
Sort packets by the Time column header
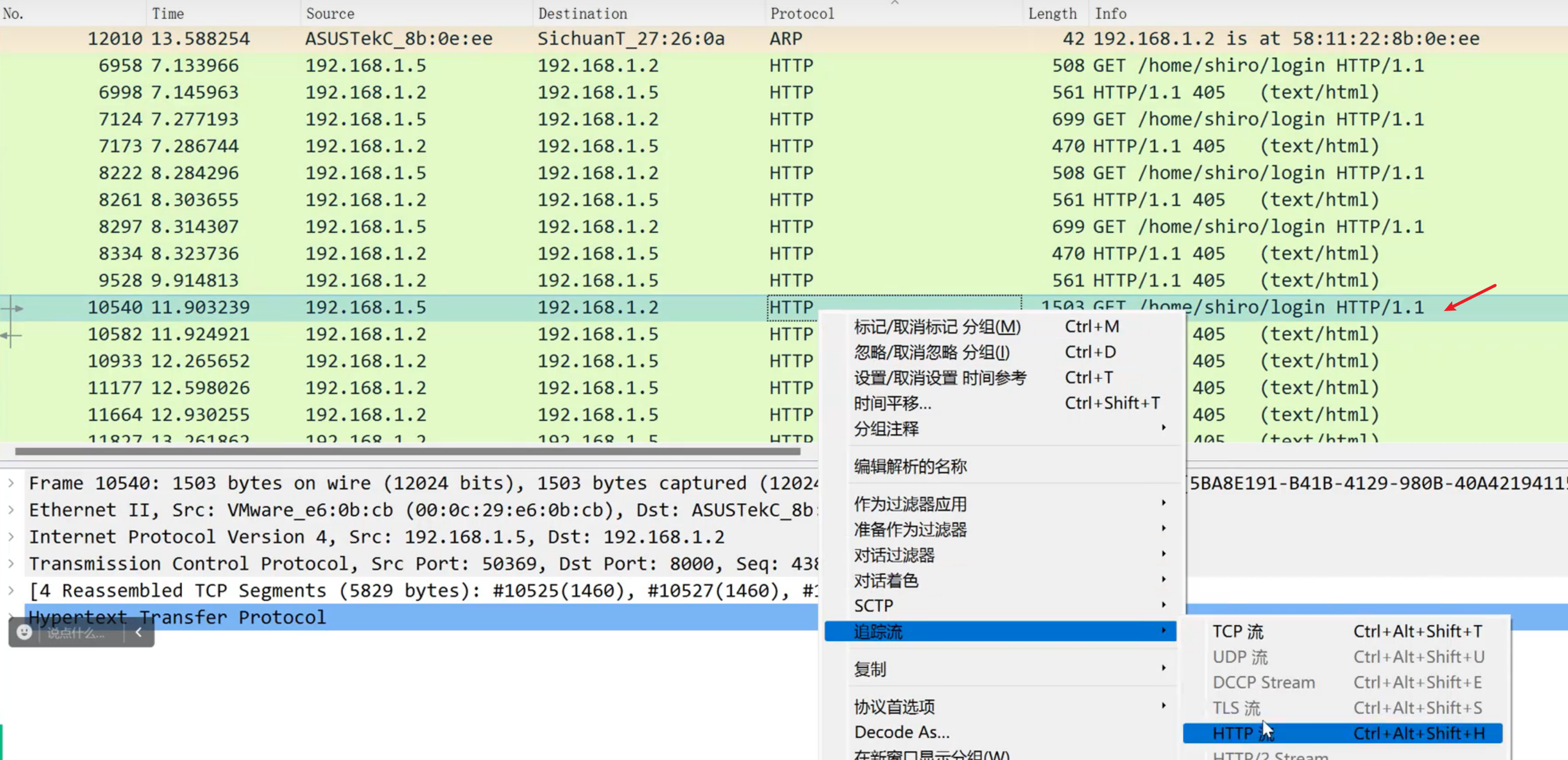coord(168,13)
